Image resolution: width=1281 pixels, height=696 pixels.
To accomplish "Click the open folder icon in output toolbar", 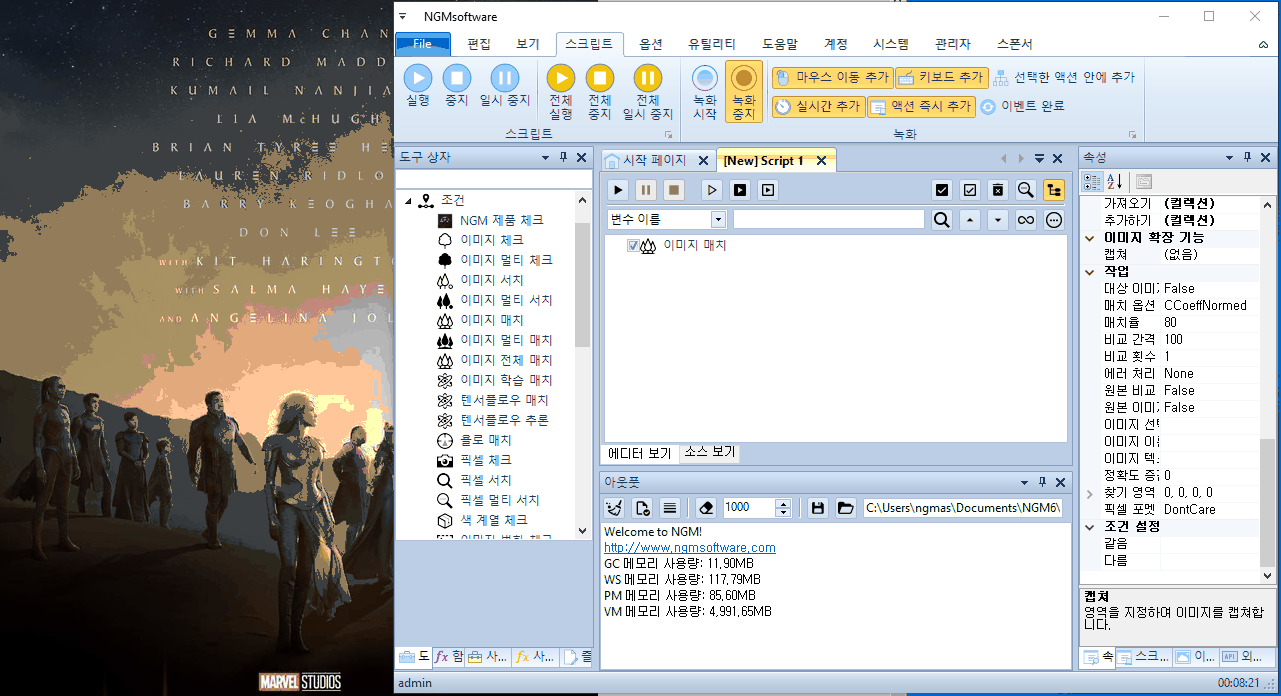I will 846,508.
